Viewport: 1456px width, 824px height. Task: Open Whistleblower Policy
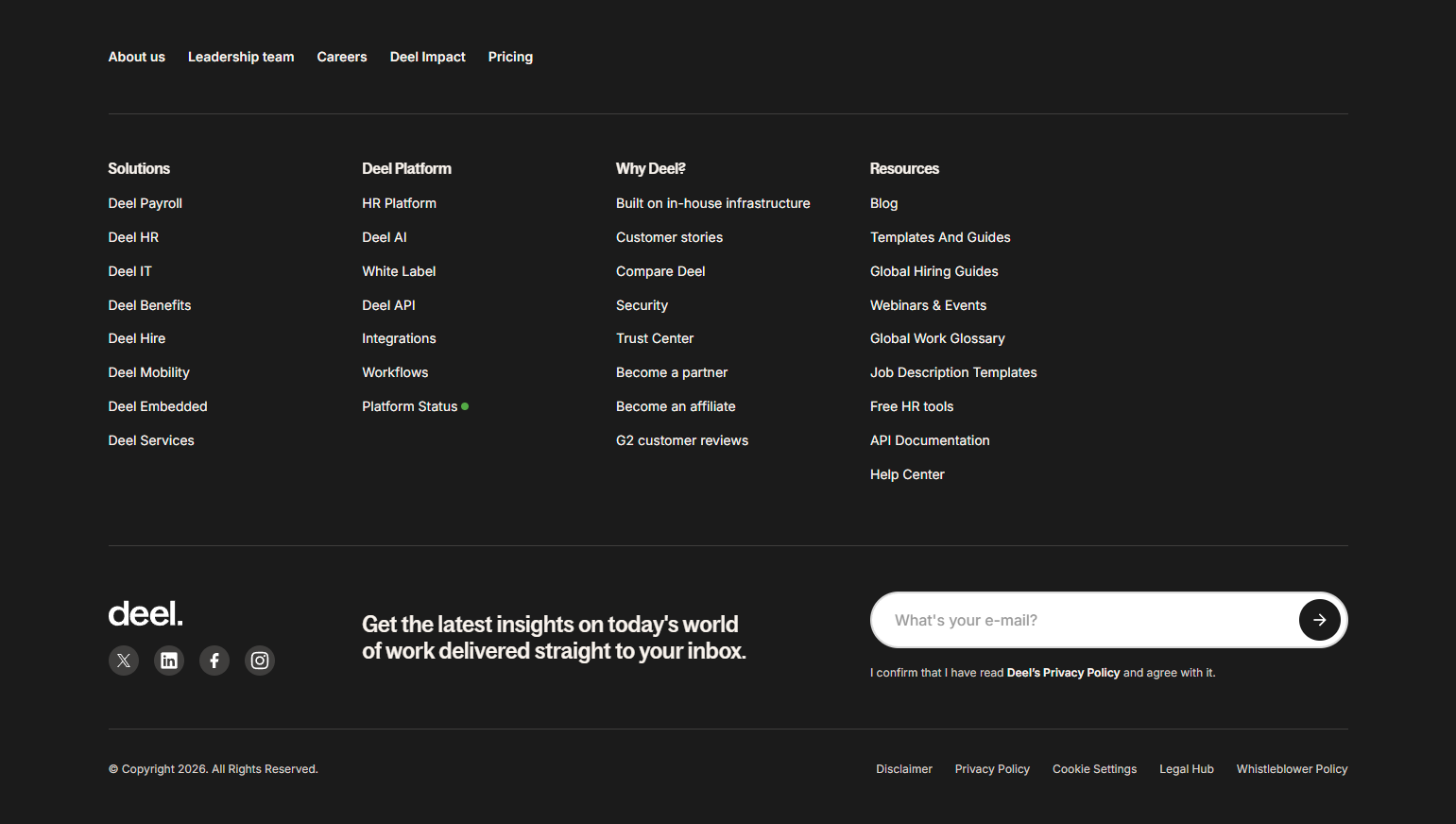point(1292,769)
